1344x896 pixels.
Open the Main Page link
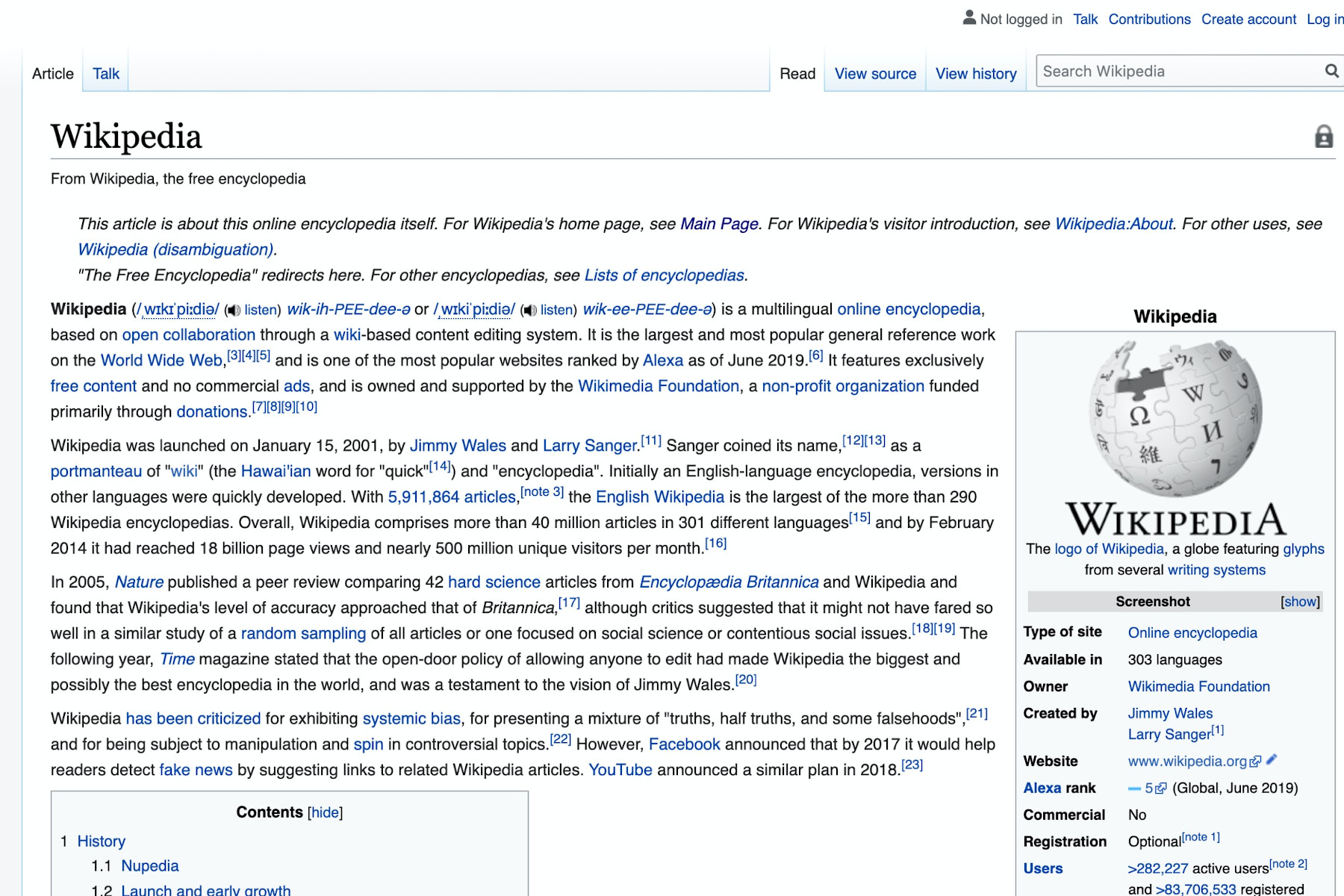point(719,224)
